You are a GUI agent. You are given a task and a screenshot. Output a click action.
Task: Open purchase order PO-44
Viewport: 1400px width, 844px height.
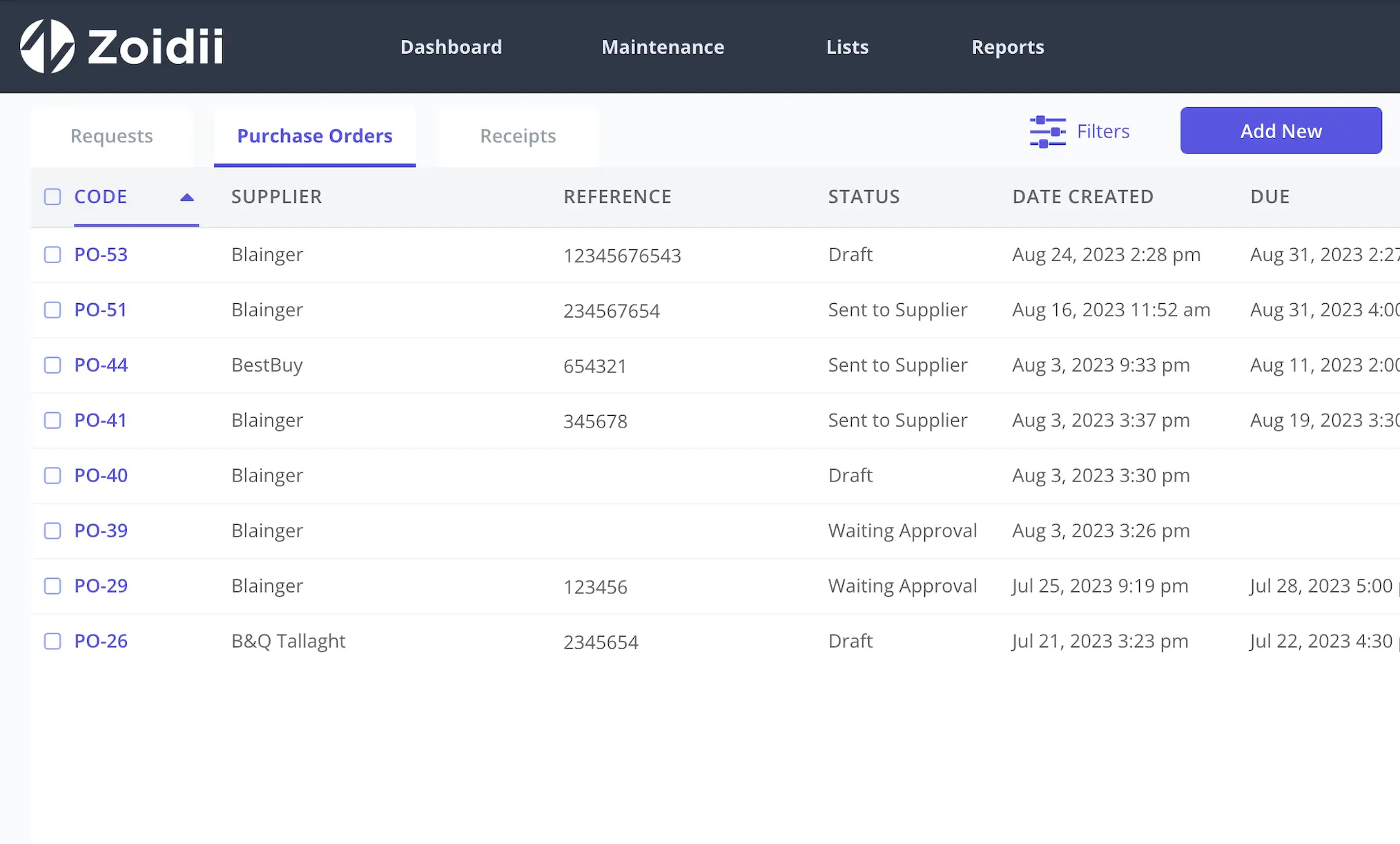click(x=101, y=365)
